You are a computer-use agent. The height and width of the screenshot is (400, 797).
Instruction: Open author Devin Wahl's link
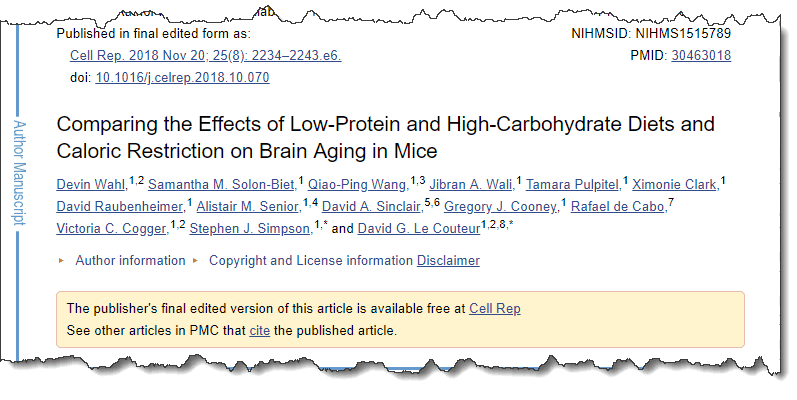coord(91,184)
